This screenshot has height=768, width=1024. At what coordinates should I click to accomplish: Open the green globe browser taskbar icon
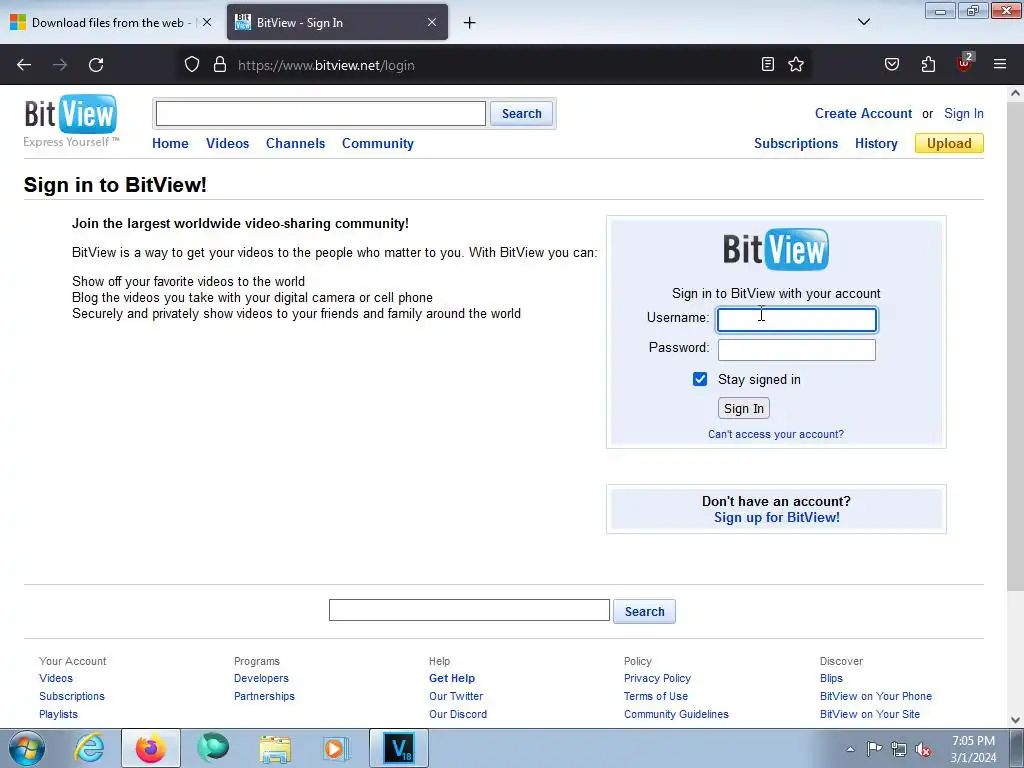click(213, 748)
